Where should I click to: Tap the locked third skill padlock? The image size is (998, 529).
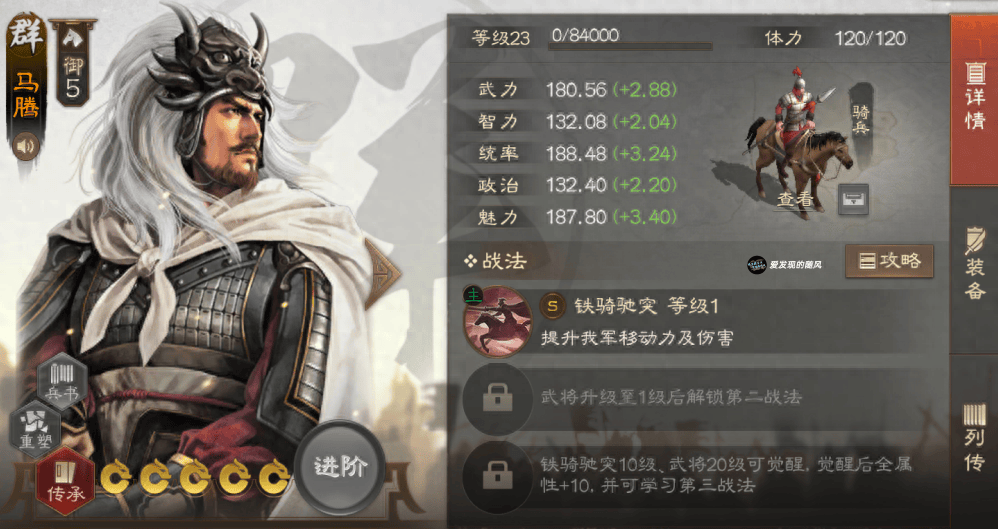point(497,476)
